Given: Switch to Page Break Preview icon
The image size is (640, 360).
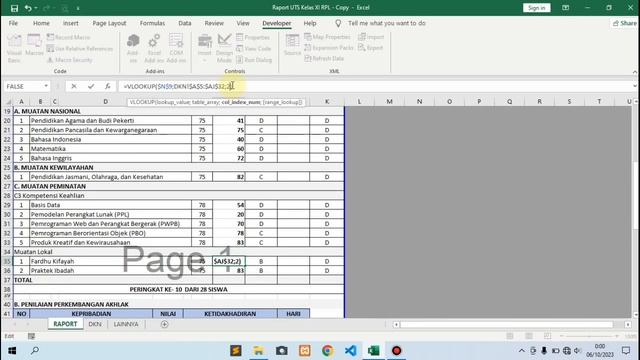Looking at the screenshot, I should click(547, 336).
